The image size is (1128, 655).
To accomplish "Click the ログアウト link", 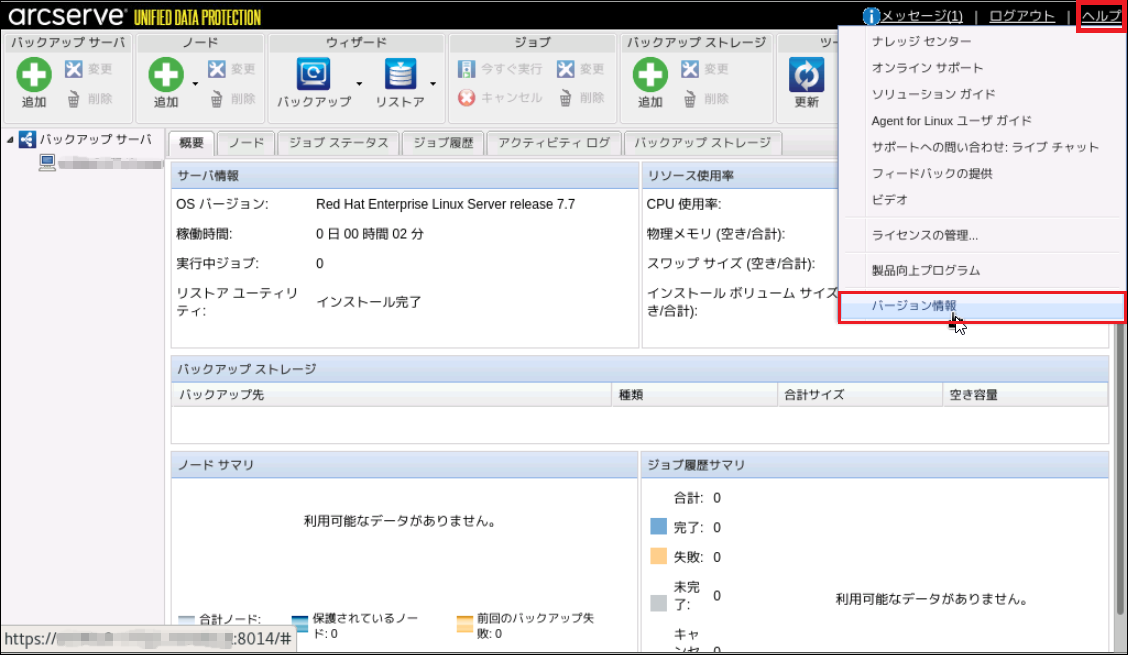I will [x=1021, y=16].
